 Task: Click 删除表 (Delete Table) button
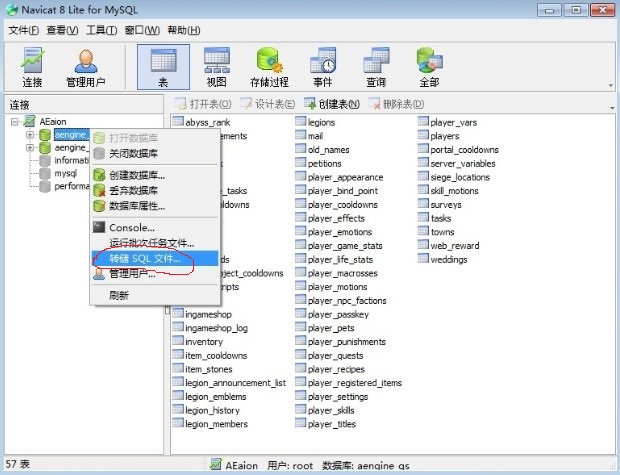[396, 104]
